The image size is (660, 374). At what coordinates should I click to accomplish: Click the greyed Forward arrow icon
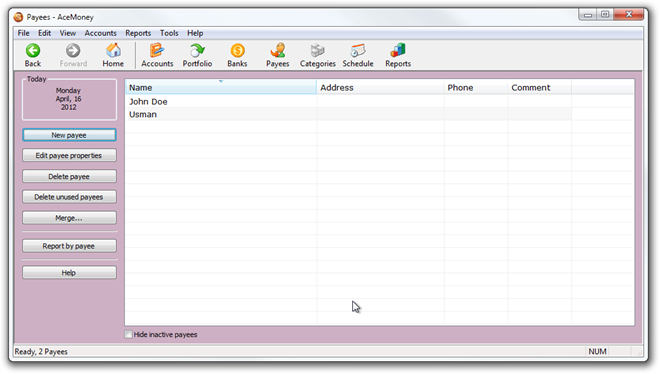pyautogui.click(x=73, y=51)
